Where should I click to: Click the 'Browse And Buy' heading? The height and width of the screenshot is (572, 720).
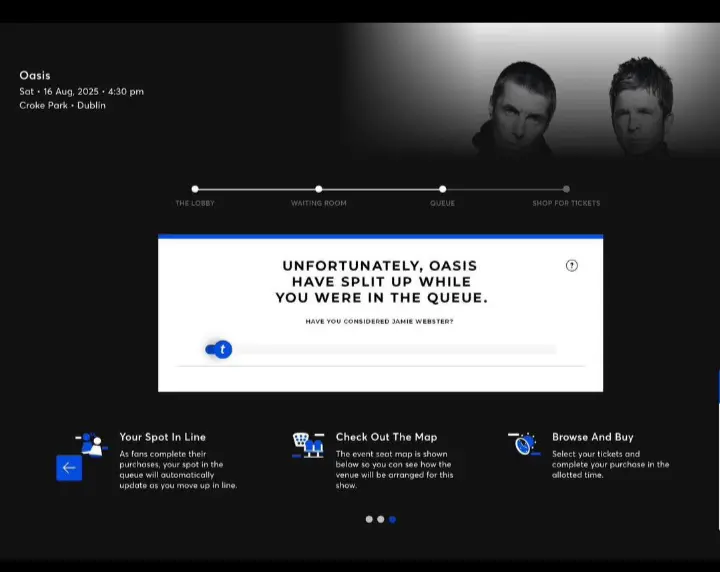(x=593, y=437)
